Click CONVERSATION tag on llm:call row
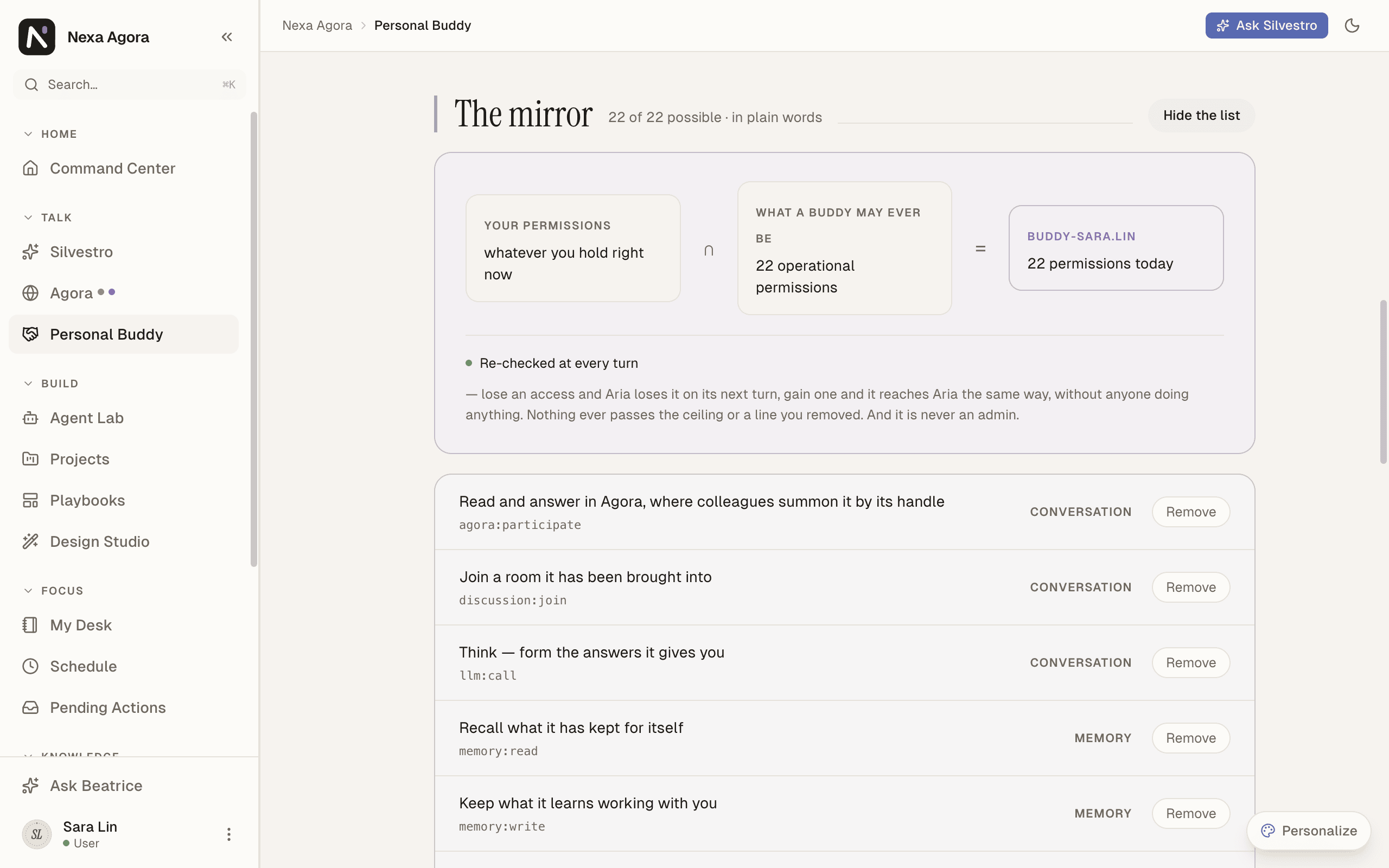 tap(1080, 662)
